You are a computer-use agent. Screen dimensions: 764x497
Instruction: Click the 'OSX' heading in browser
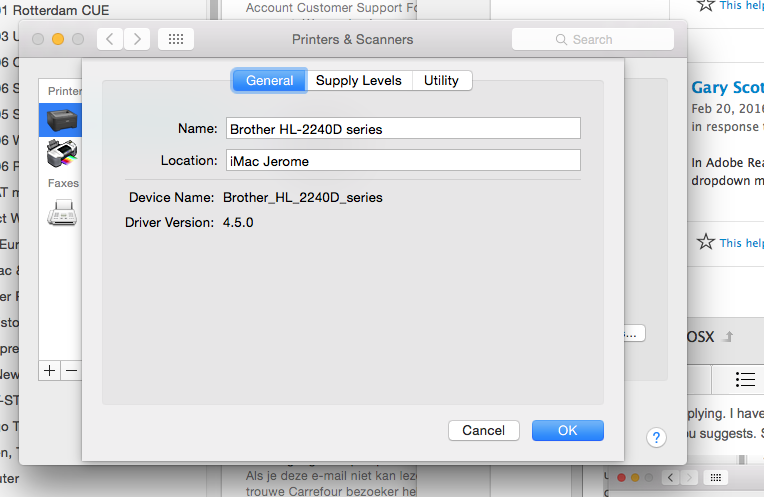[701, 337]
